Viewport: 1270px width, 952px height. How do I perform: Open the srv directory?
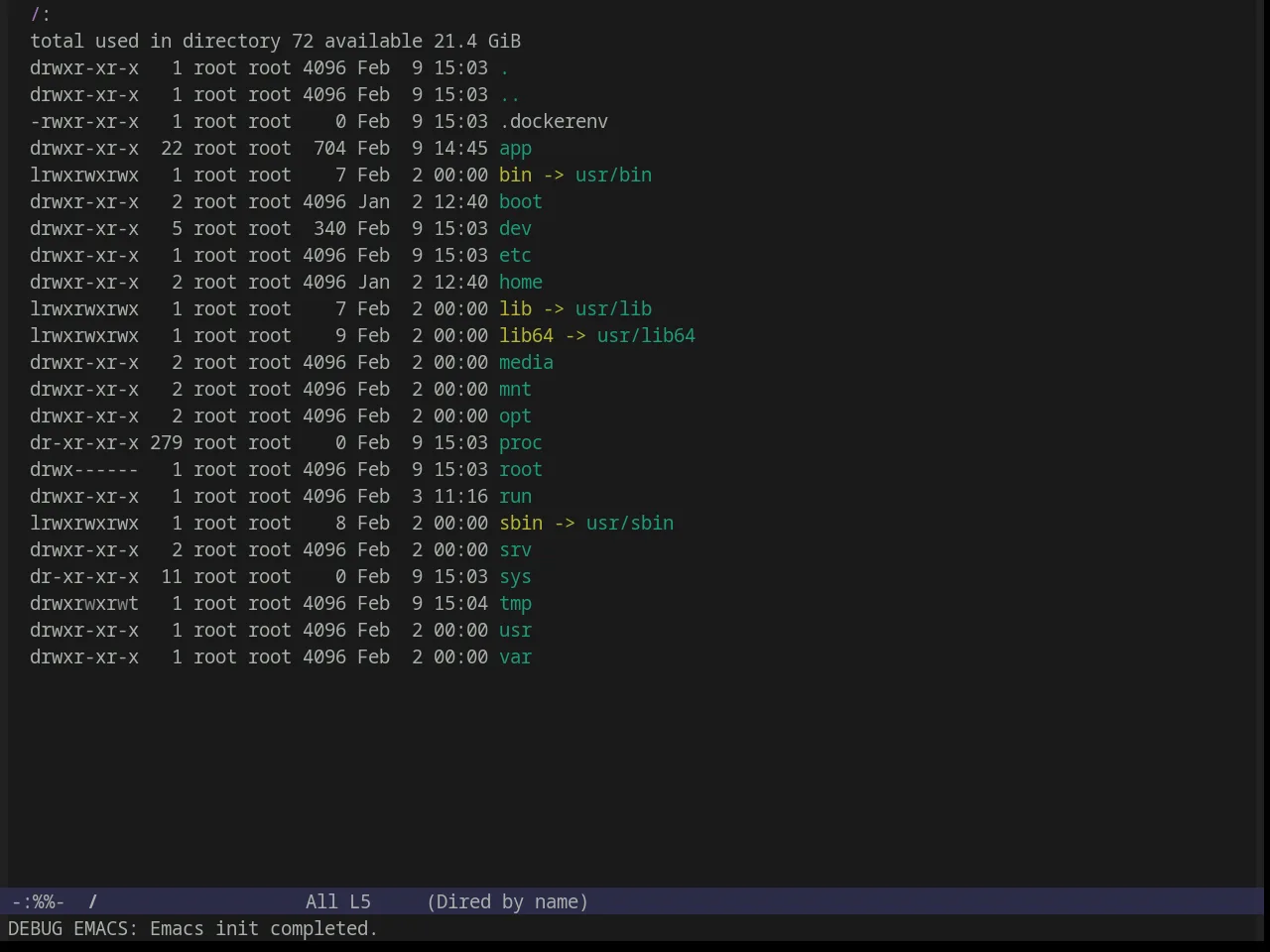pos(515,549)
